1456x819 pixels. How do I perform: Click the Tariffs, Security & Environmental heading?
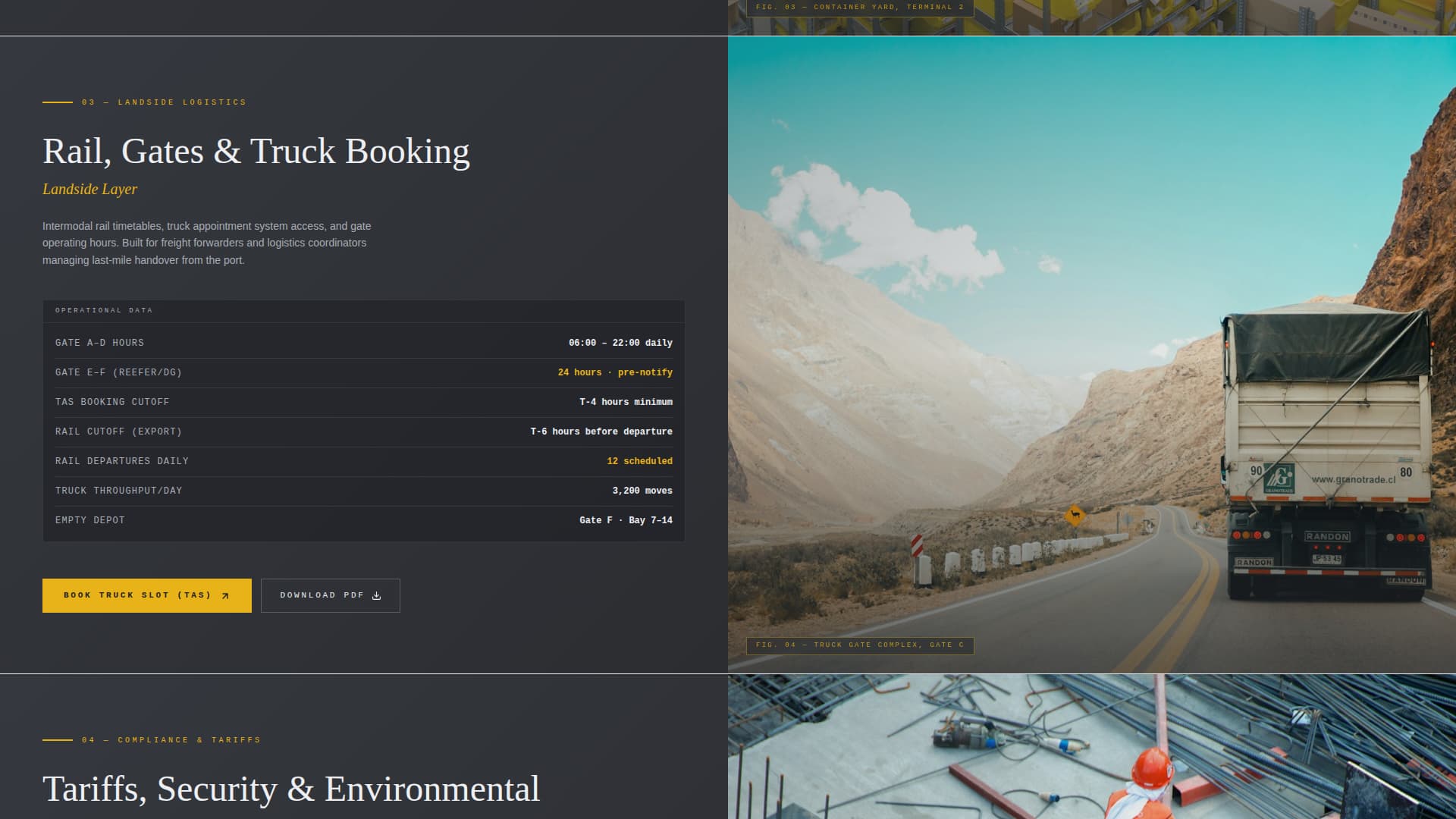tap(290, 789)
